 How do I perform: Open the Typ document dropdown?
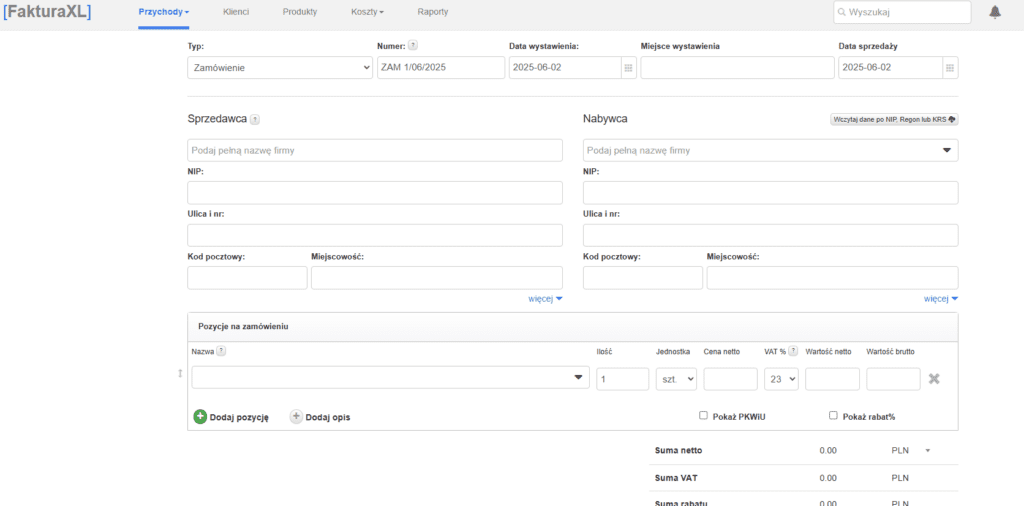point(280,68)
